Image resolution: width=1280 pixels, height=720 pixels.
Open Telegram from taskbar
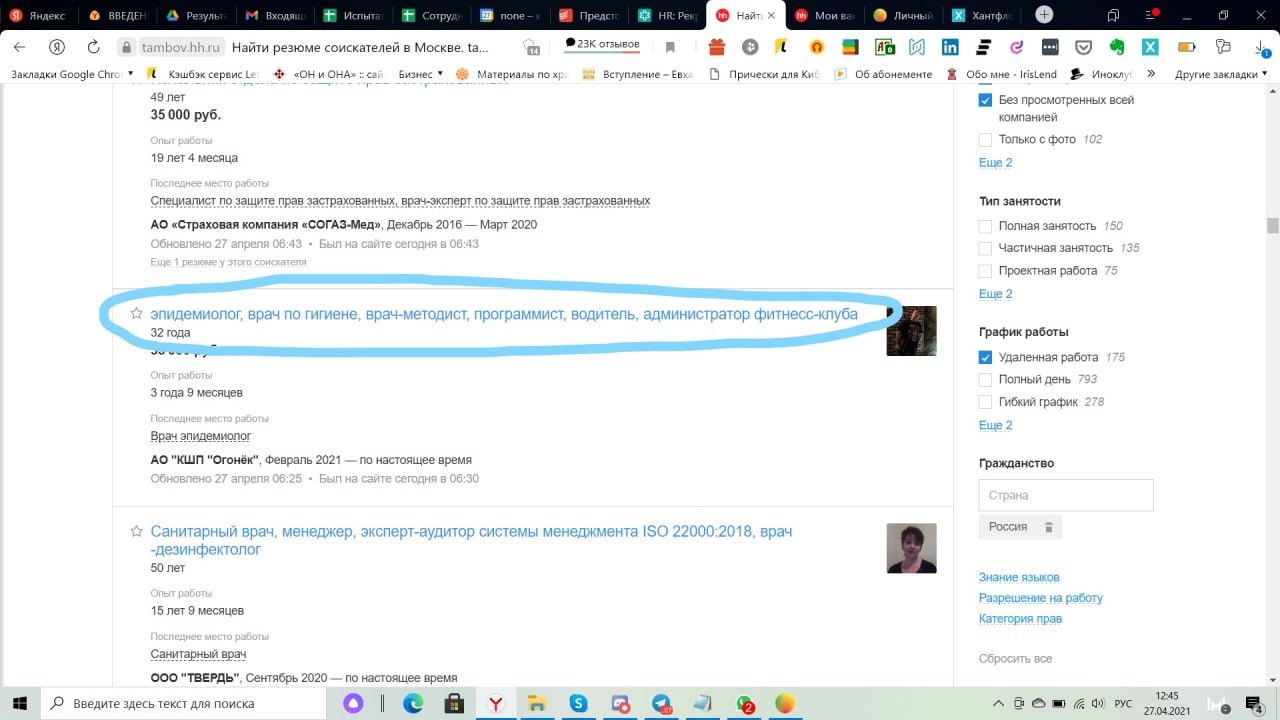point(661,703)
